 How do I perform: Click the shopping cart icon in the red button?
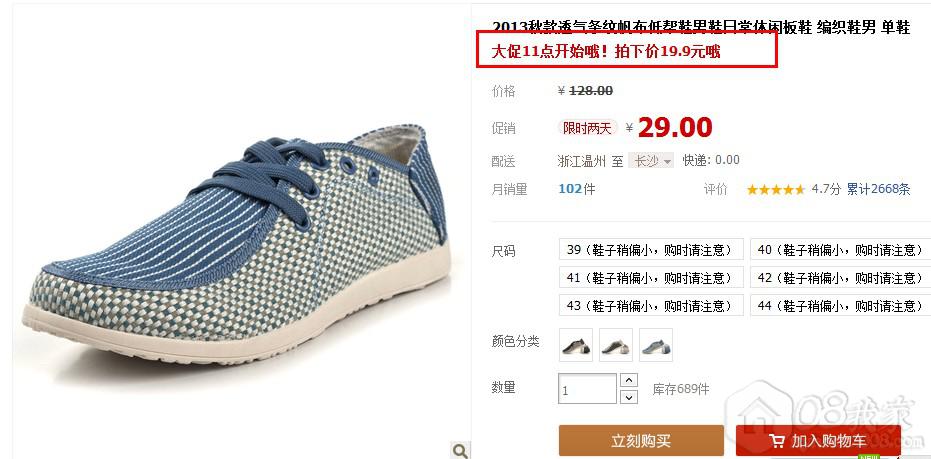pos(776,441)
